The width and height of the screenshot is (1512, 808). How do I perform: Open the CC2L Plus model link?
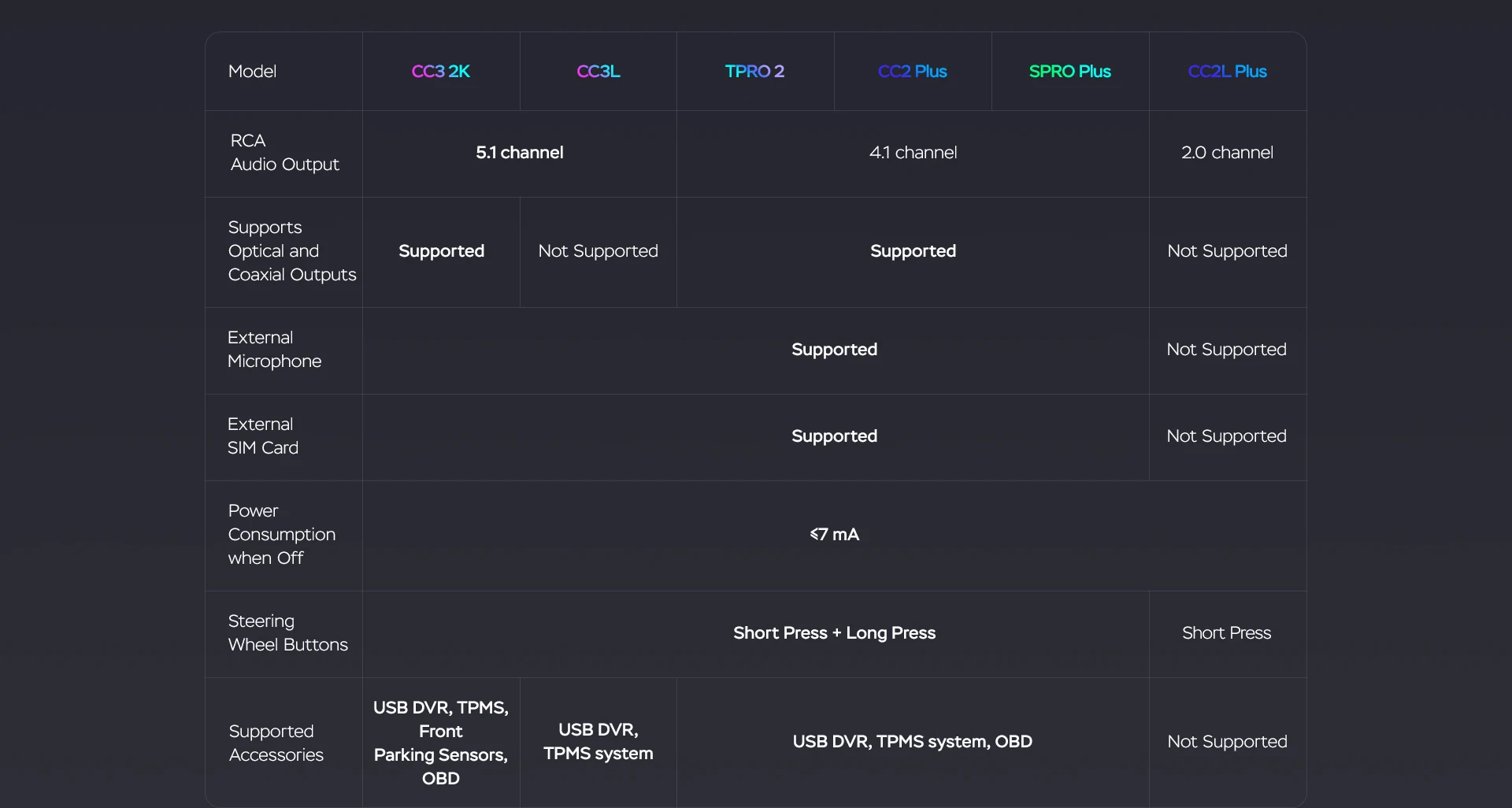1227,71
